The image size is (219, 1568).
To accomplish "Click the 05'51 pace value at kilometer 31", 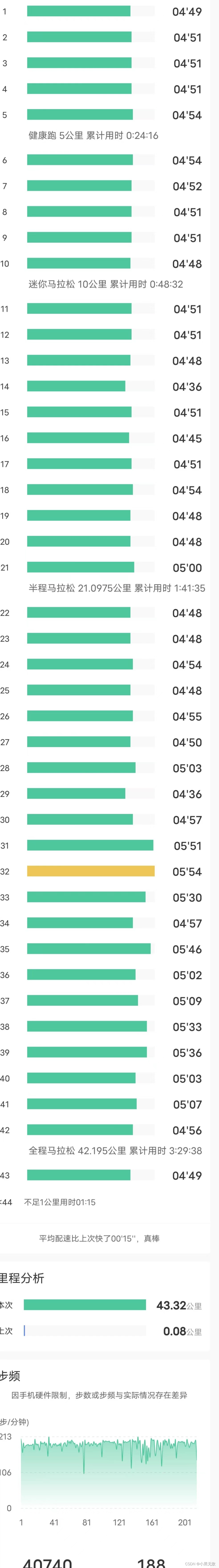I will click(x=187, y=846).
